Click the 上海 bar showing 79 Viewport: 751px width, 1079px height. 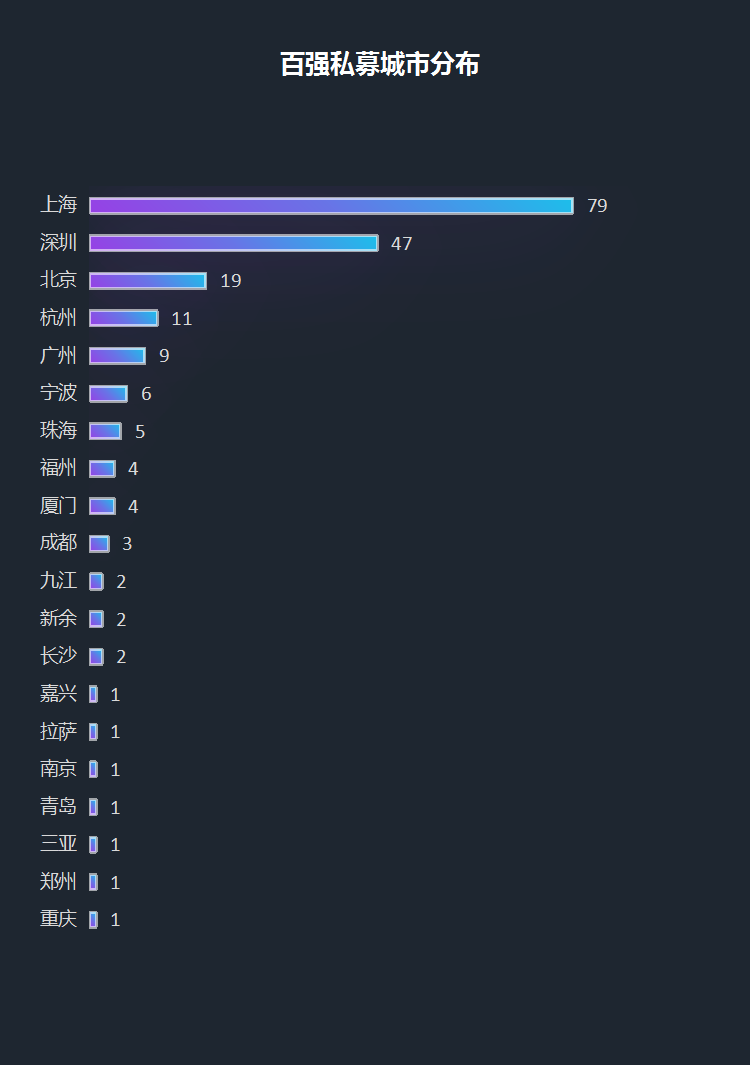331,206
